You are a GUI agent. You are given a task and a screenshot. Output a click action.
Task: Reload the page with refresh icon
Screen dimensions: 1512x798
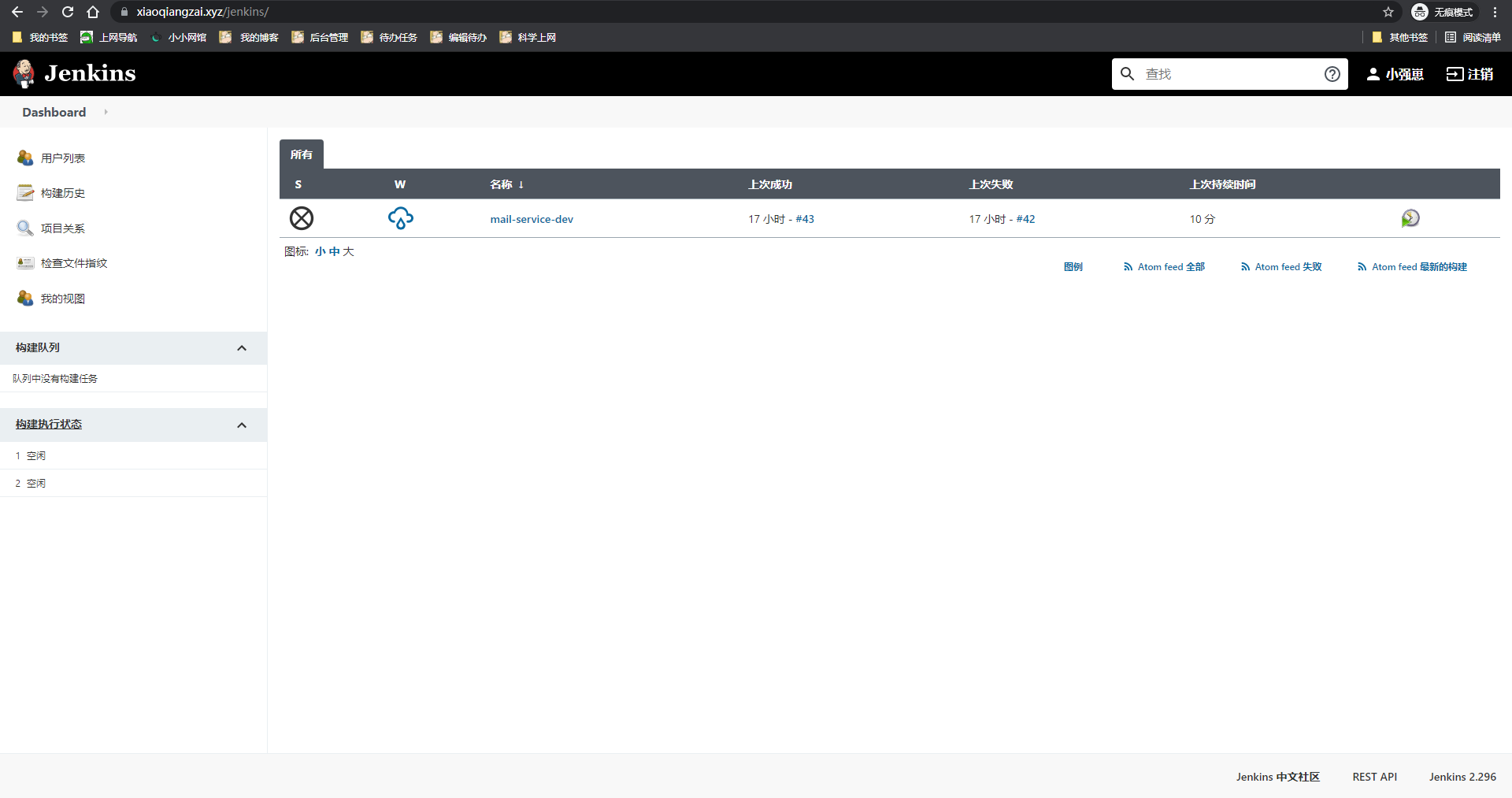[68, 12]
